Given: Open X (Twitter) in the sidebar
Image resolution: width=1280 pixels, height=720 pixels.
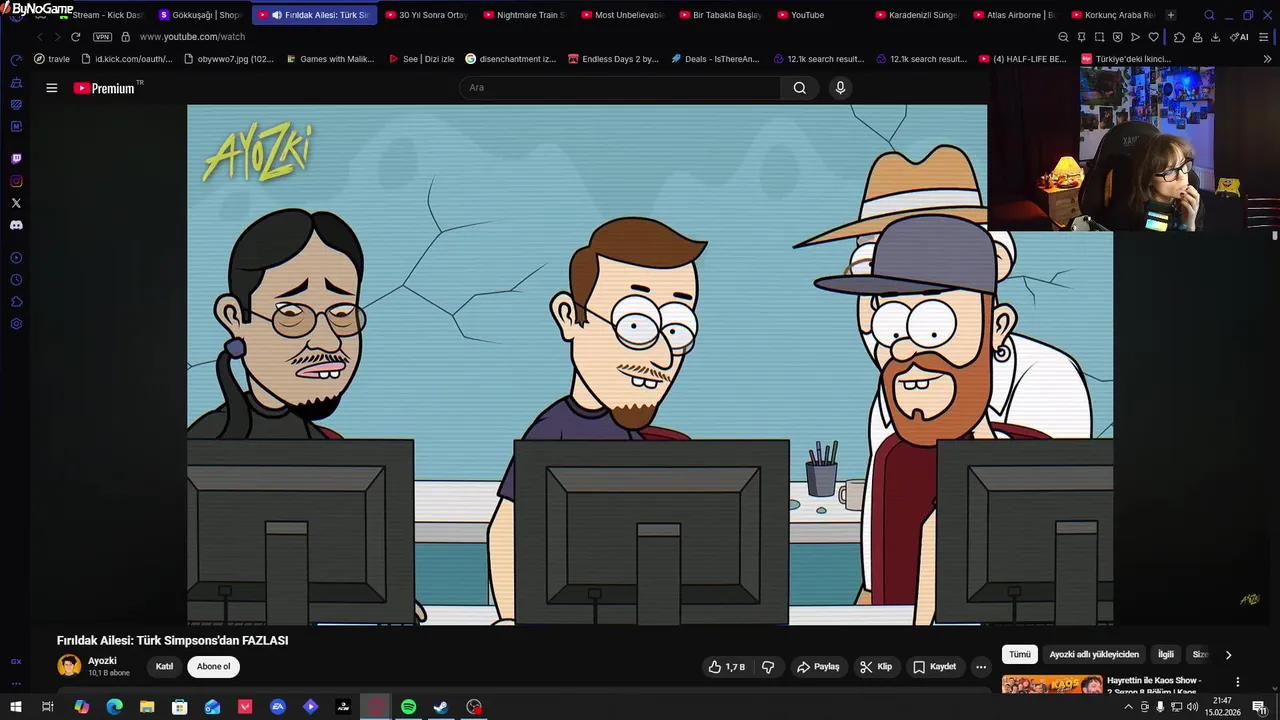Looking at the screenshot, I should (16, 203).
